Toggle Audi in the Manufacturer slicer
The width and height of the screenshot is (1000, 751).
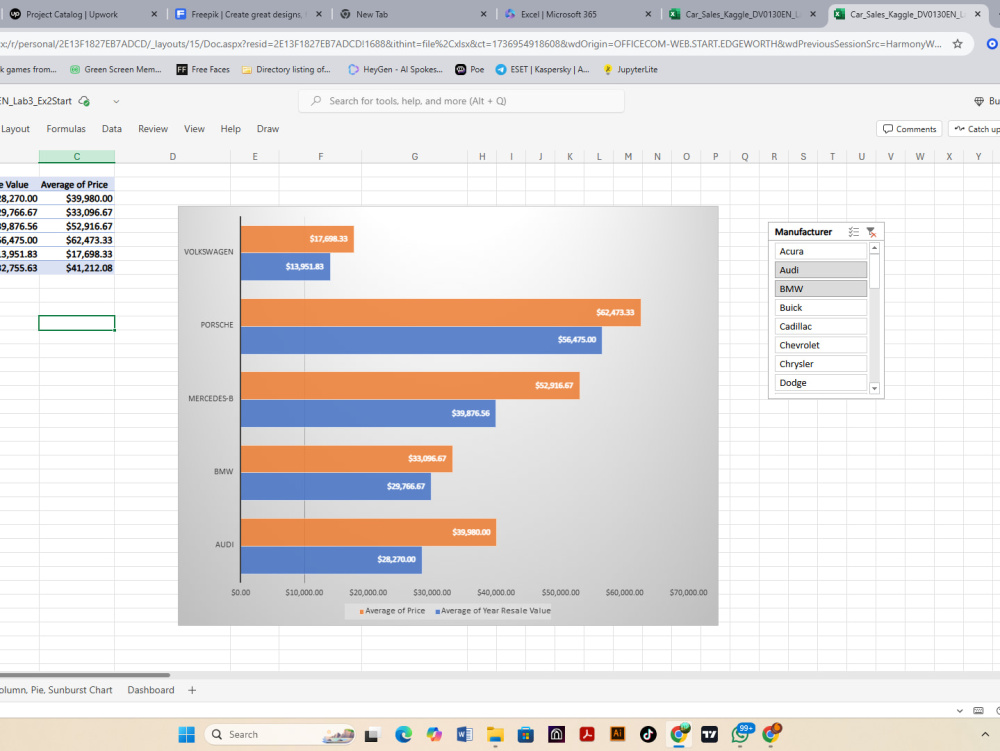[x=821, y=270]
